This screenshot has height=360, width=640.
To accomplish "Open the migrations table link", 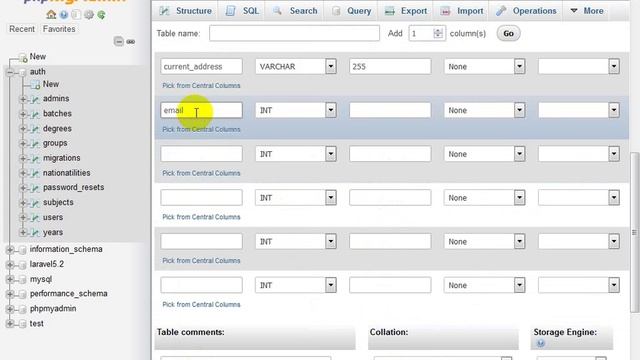I will click(62, 158).
